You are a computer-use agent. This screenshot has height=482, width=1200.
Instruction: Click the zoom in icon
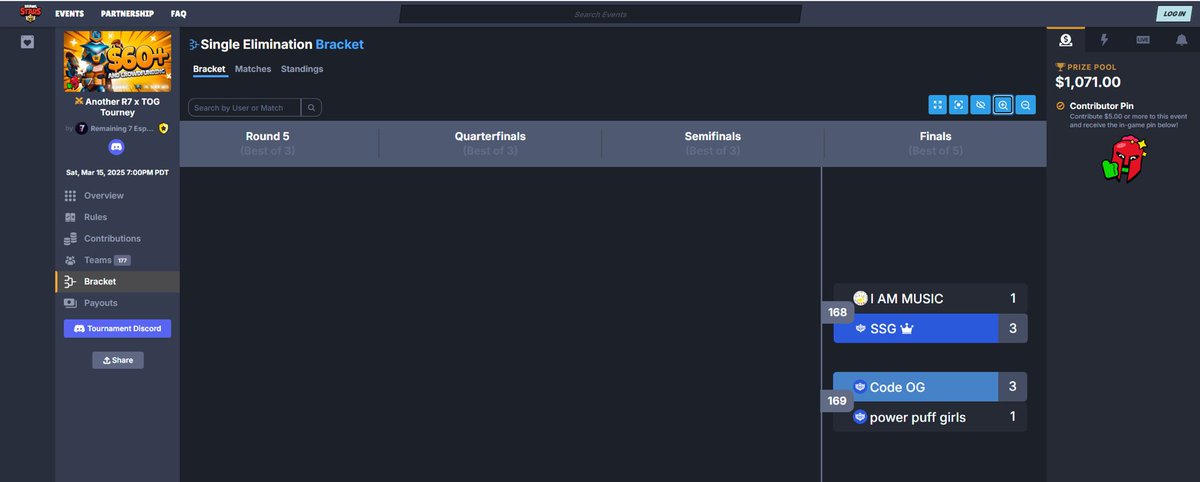coord(1003,104)
